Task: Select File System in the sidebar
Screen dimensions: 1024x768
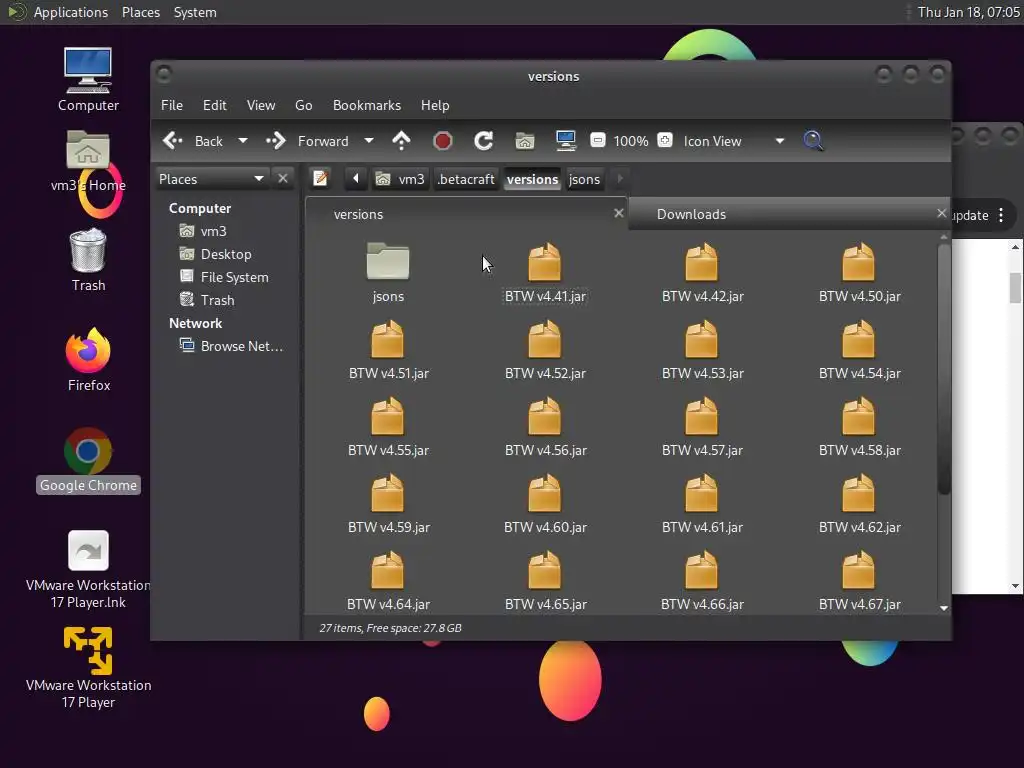Action: click(234, 277)
